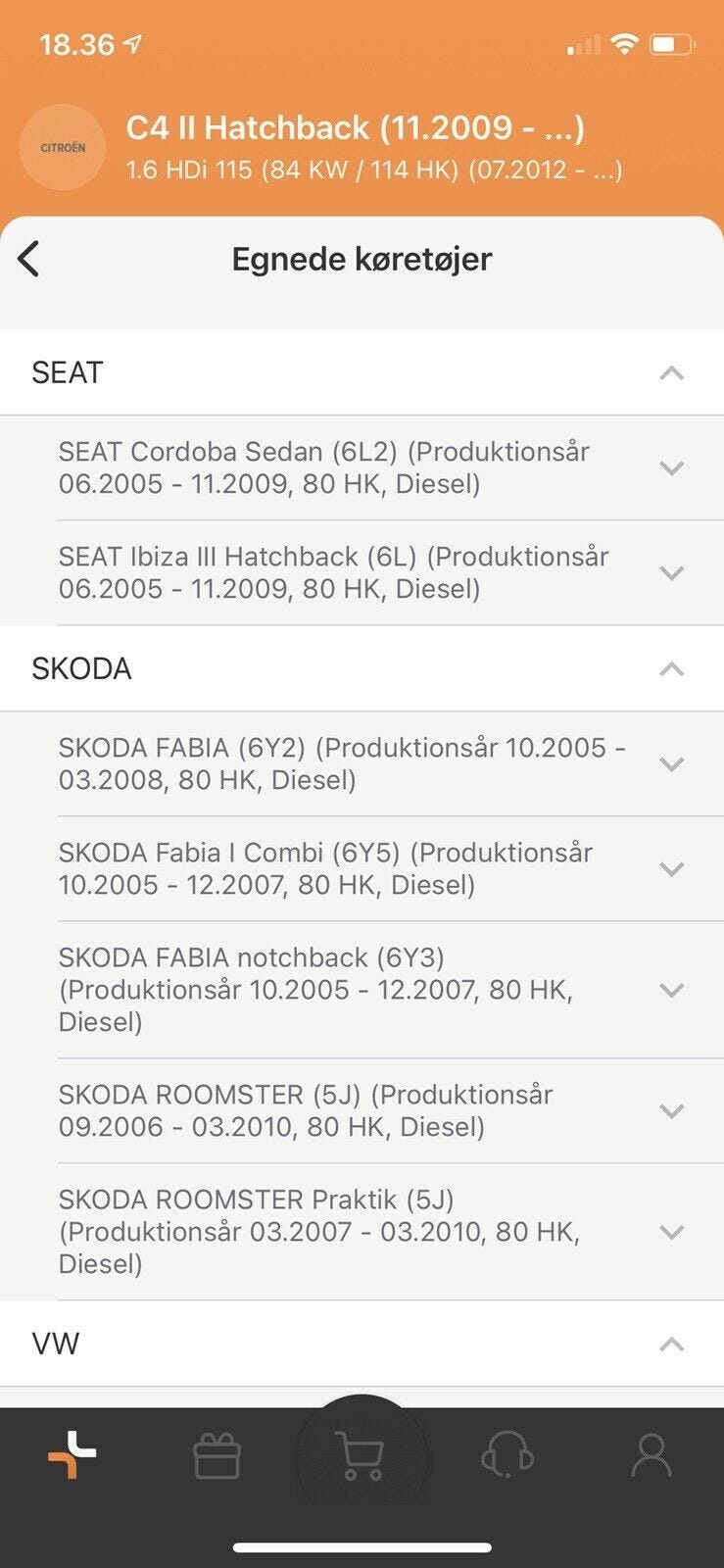Open the gift offers tab
This screenshot has height=1568, width=724.
(217, 1456)
